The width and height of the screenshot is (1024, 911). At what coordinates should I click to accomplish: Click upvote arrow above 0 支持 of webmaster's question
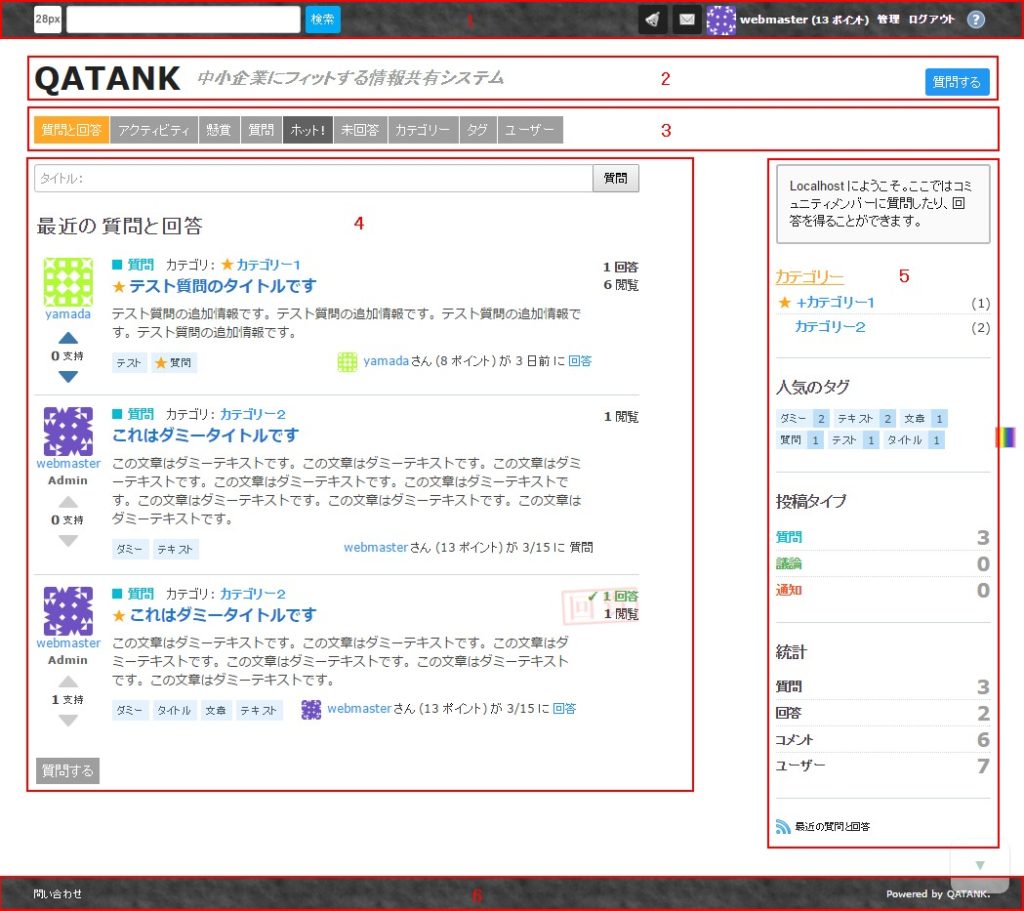point(68,502)
